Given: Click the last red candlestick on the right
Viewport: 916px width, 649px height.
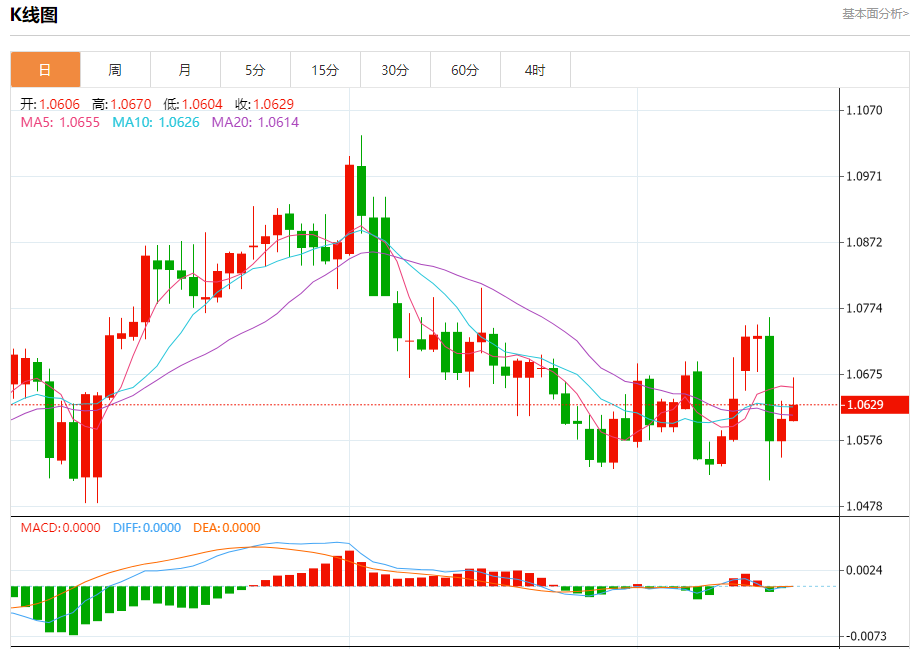Looking at the screenshot, I should click(x=793, y=412).
